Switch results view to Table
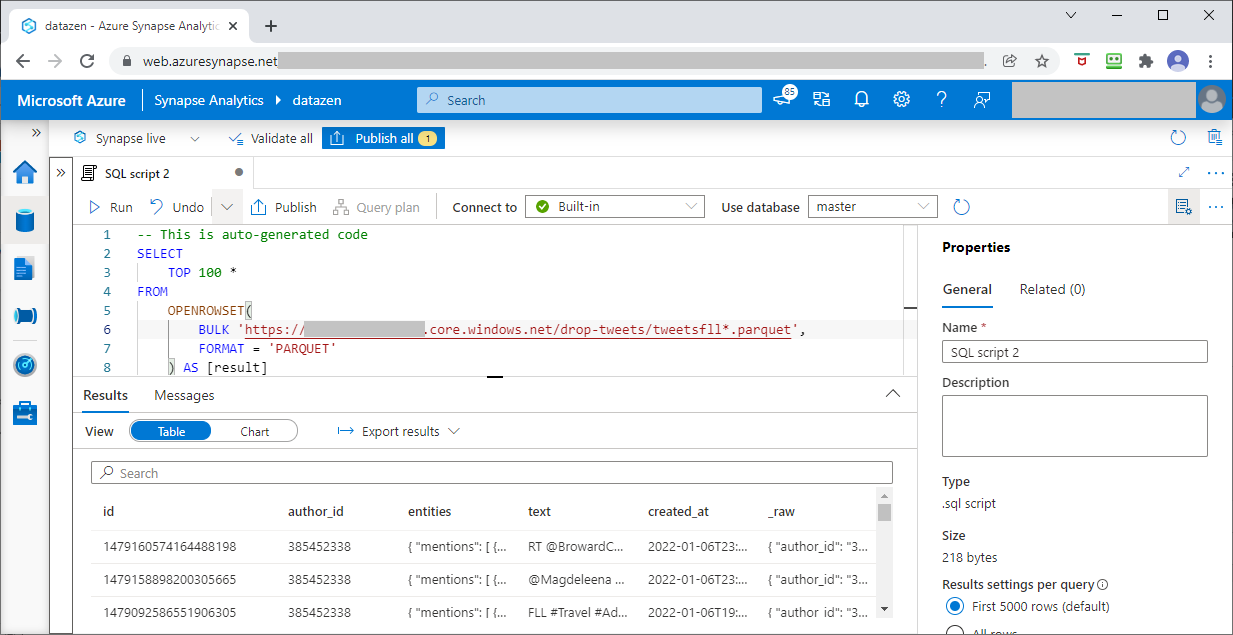Viewport: 1233px width, 635px height. (171, 431)
